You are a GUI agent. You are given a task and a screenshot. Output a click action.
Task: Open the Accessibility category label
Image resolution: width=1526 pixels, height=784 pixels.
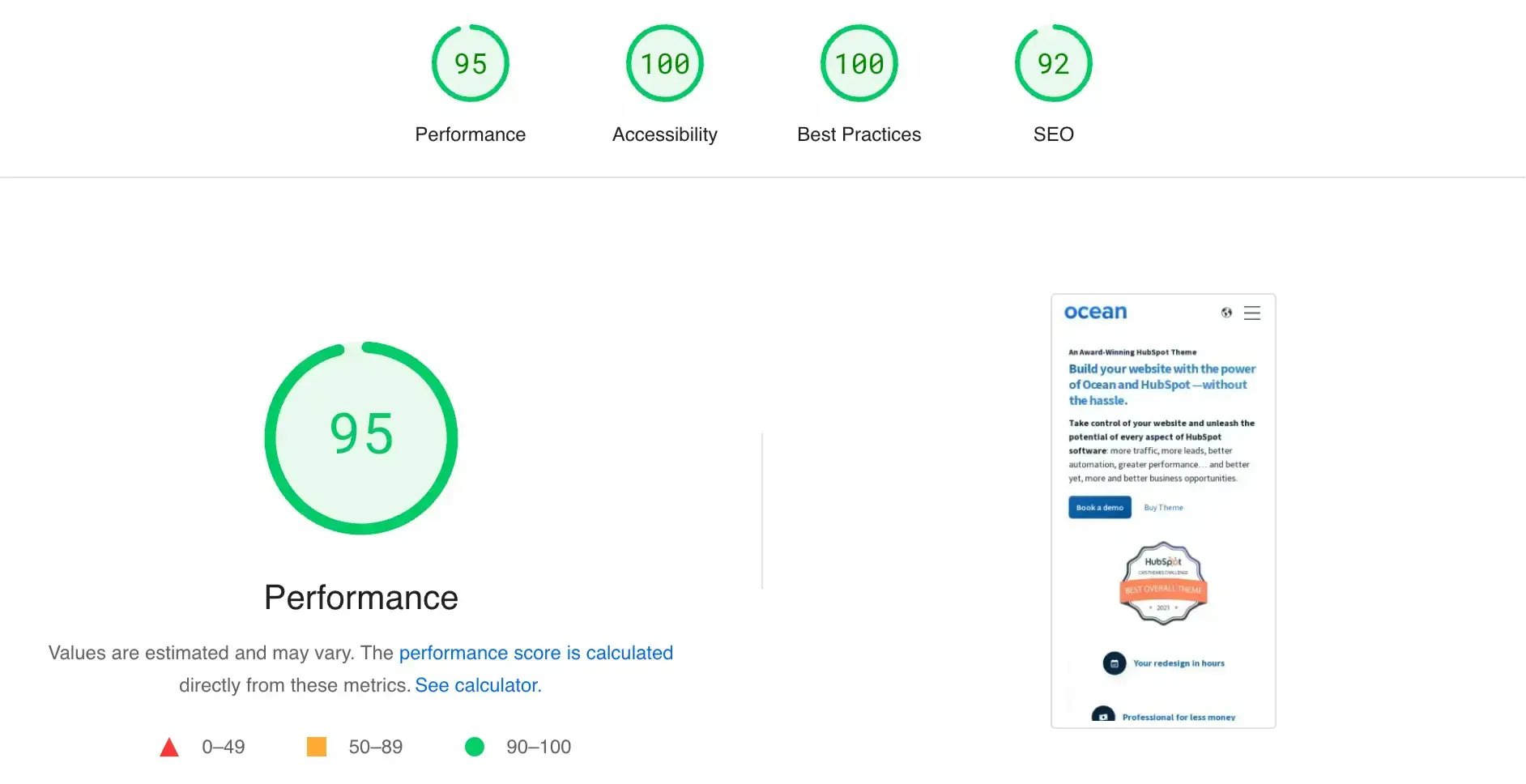pyautogui.click(x=665, y=134)
